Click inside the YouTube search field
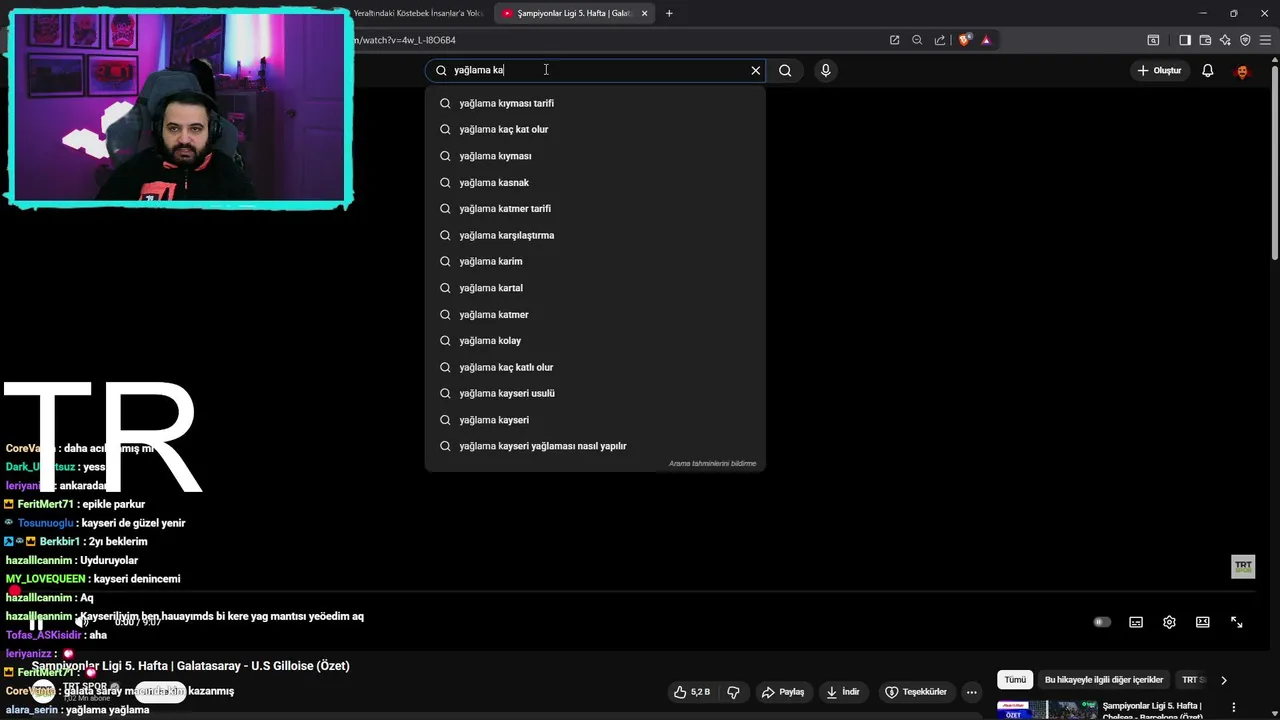The width and height of the screenshot is (1280, 720). [x=595, y=70]
